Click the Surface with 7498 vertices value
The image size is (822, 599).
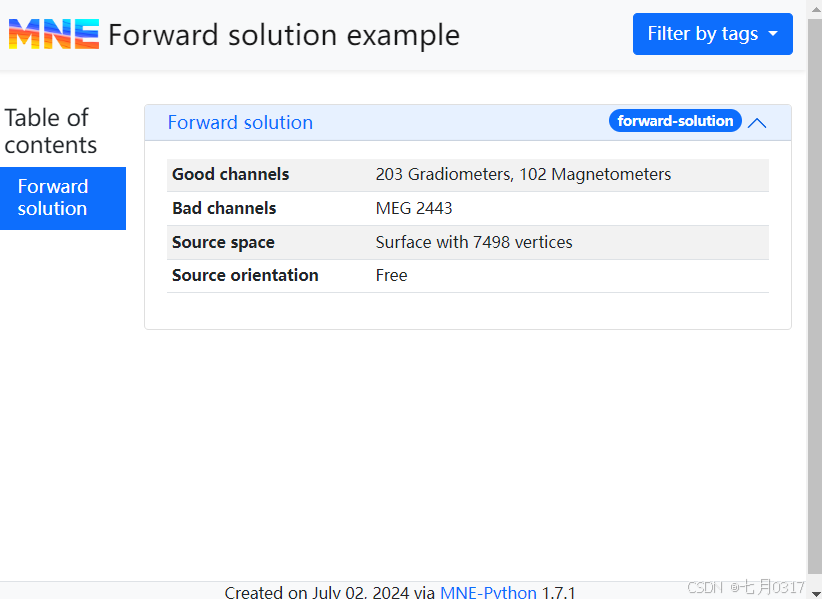coord(474,242)
